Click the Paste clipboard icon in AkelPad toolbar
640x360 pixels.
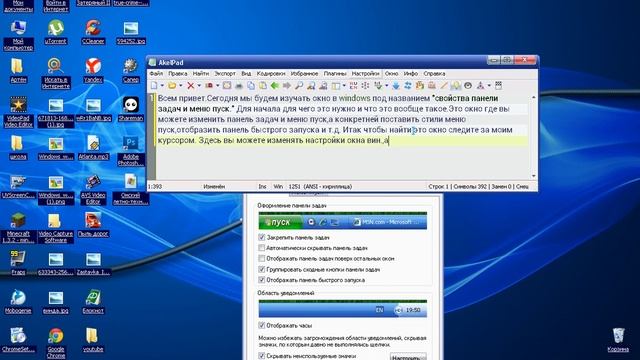263,86
